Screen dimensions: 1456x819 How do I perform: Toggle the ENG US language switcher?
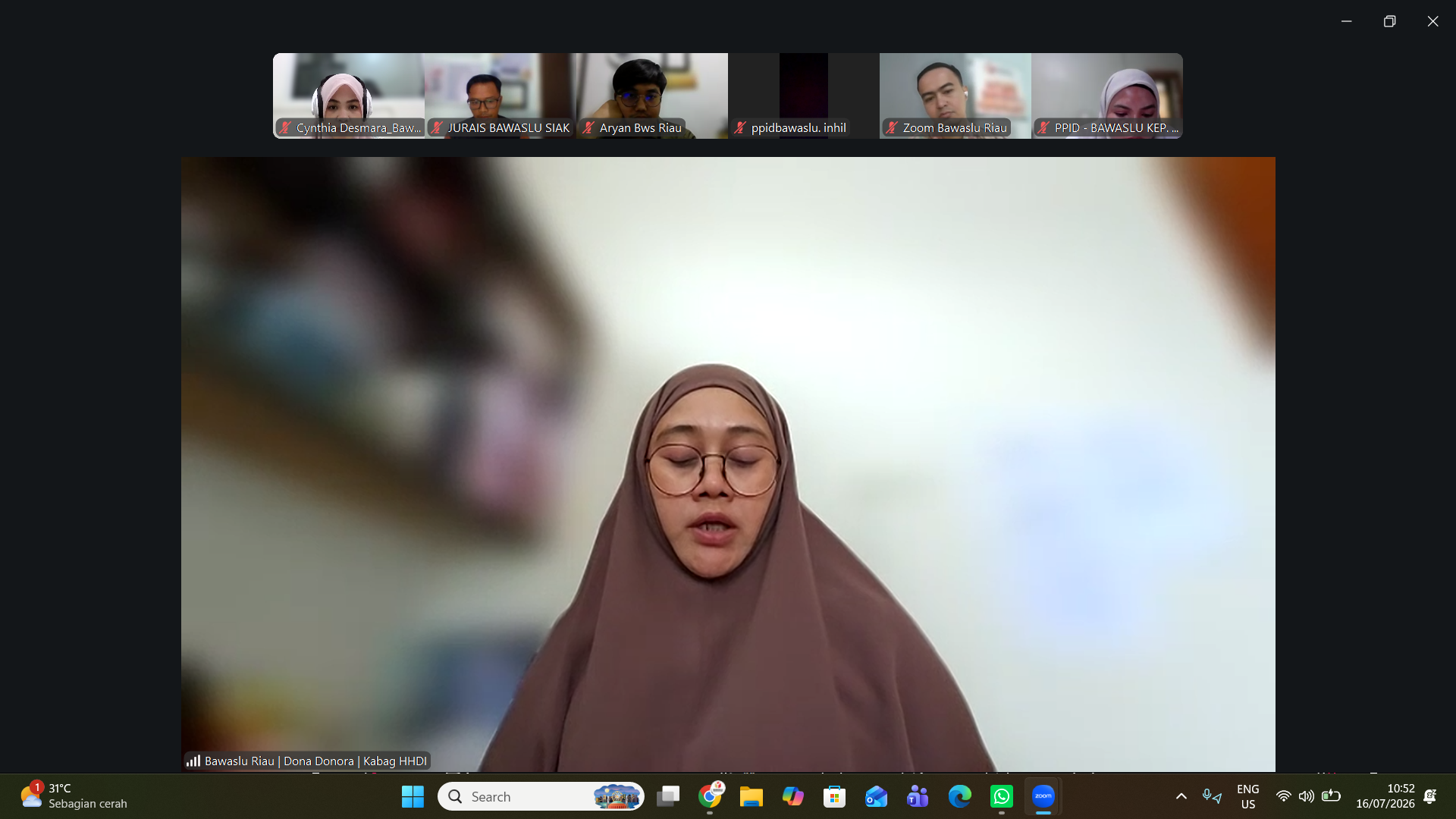1247,796
